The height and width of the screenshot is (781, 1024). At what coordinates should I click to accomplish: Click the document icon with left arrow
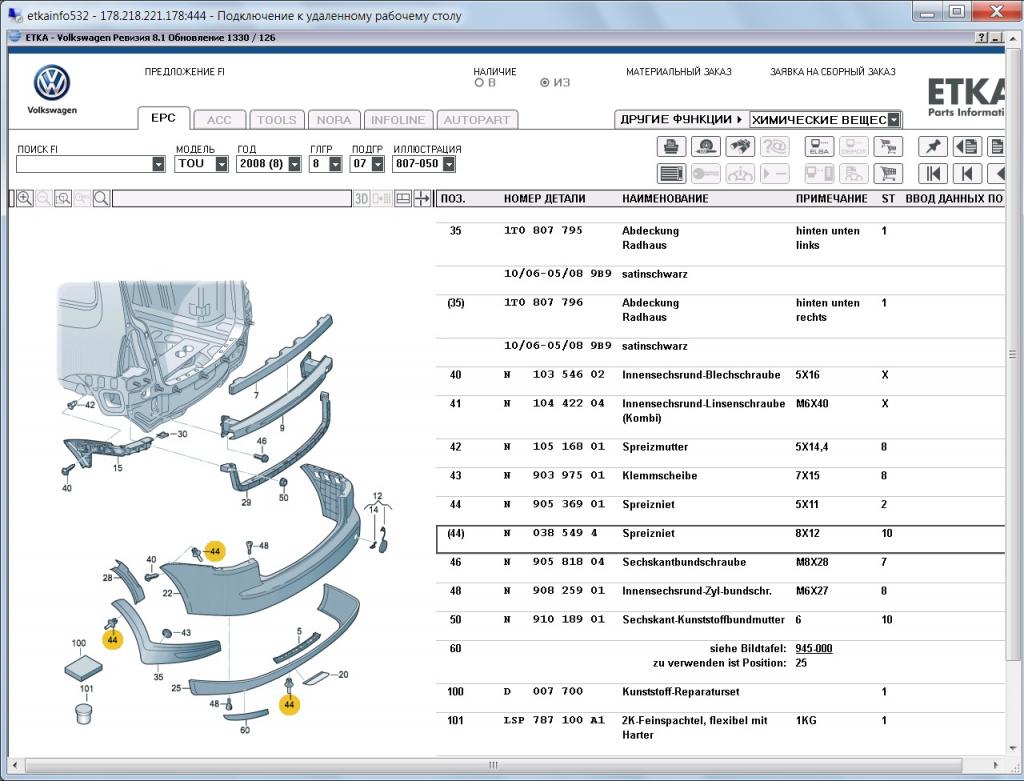point(967,146)
